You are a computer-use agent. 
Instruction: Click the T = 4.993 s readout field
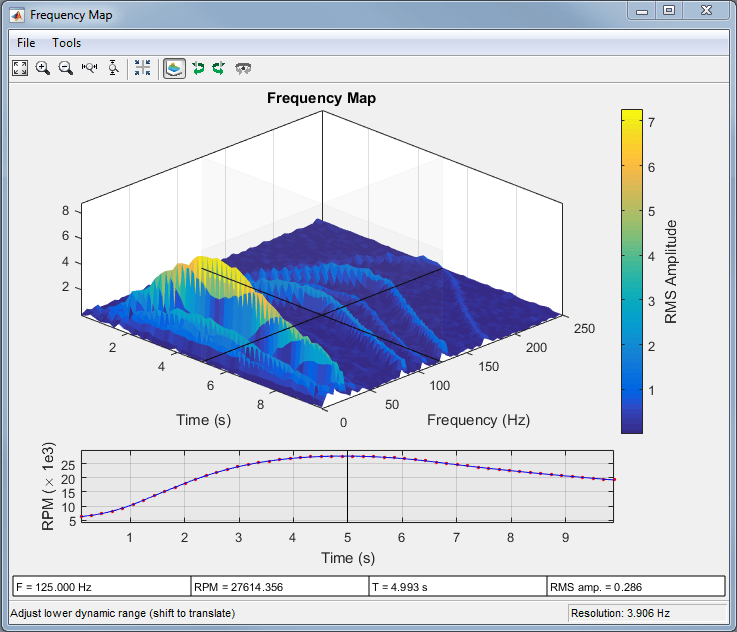click(x=457, y=586)
